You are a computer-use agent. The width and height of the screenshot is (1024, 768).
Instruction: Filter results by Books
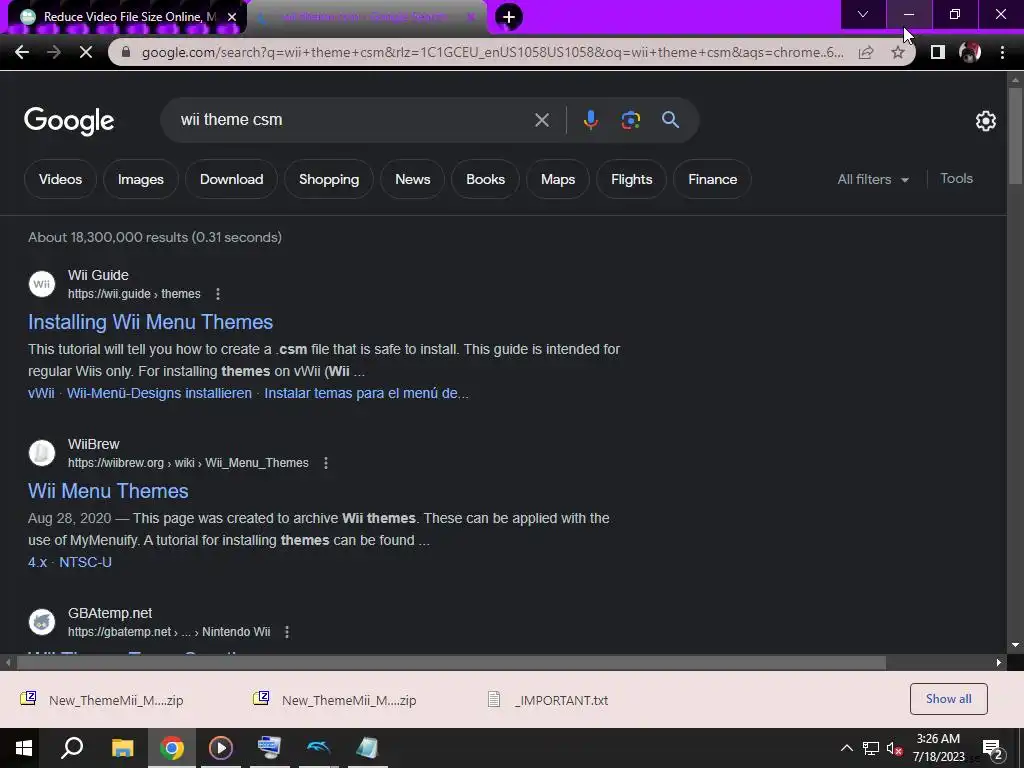coord(485,180)
